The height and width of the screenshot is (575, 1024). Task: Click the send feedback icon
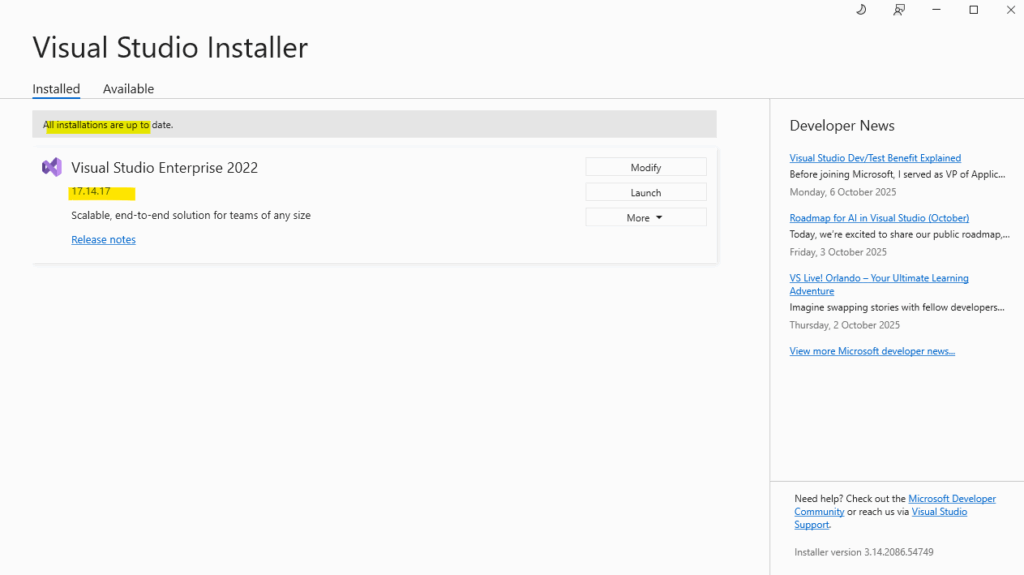(x=899, y=10)
